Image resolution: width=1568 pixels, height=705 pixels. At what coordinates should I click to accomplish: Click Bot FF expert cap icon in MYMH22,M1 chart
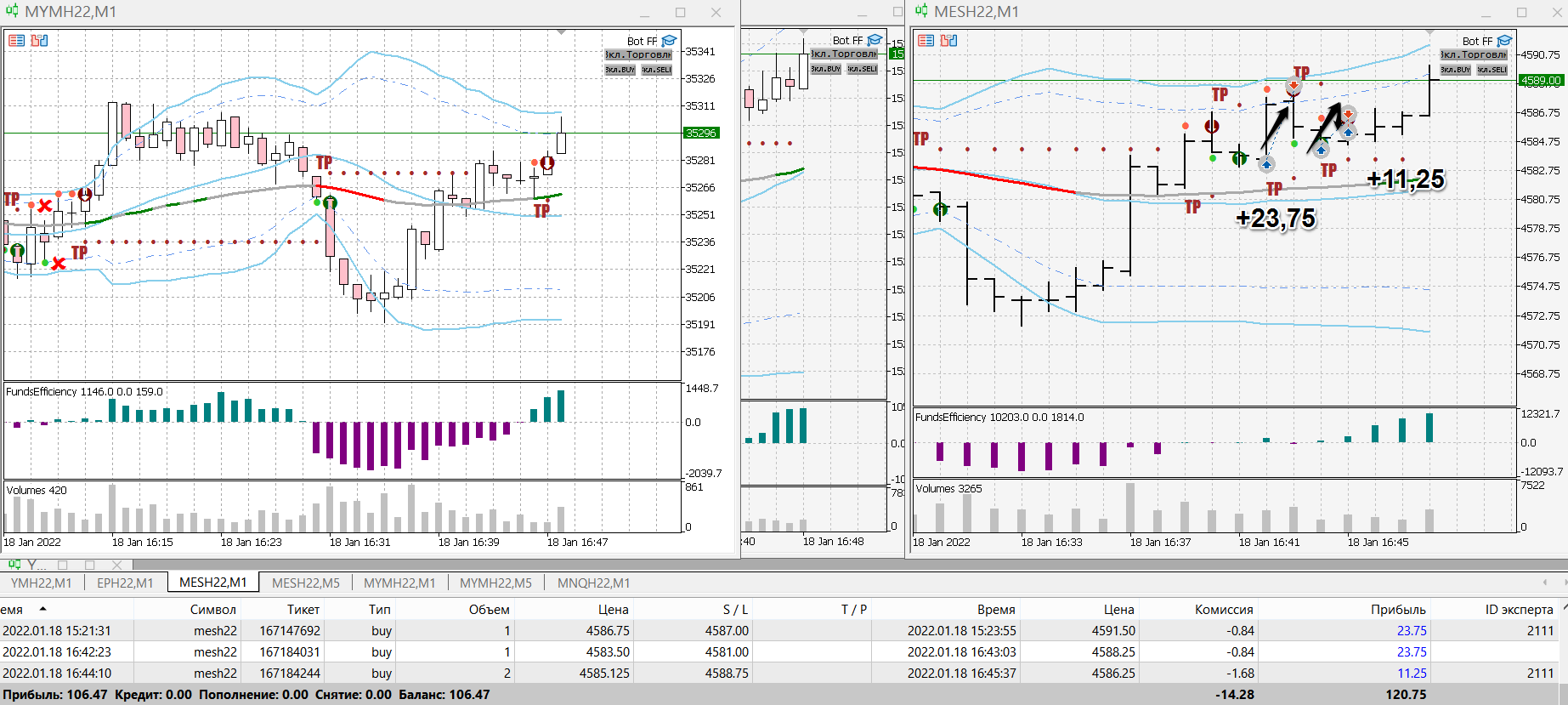click(669, 41)
